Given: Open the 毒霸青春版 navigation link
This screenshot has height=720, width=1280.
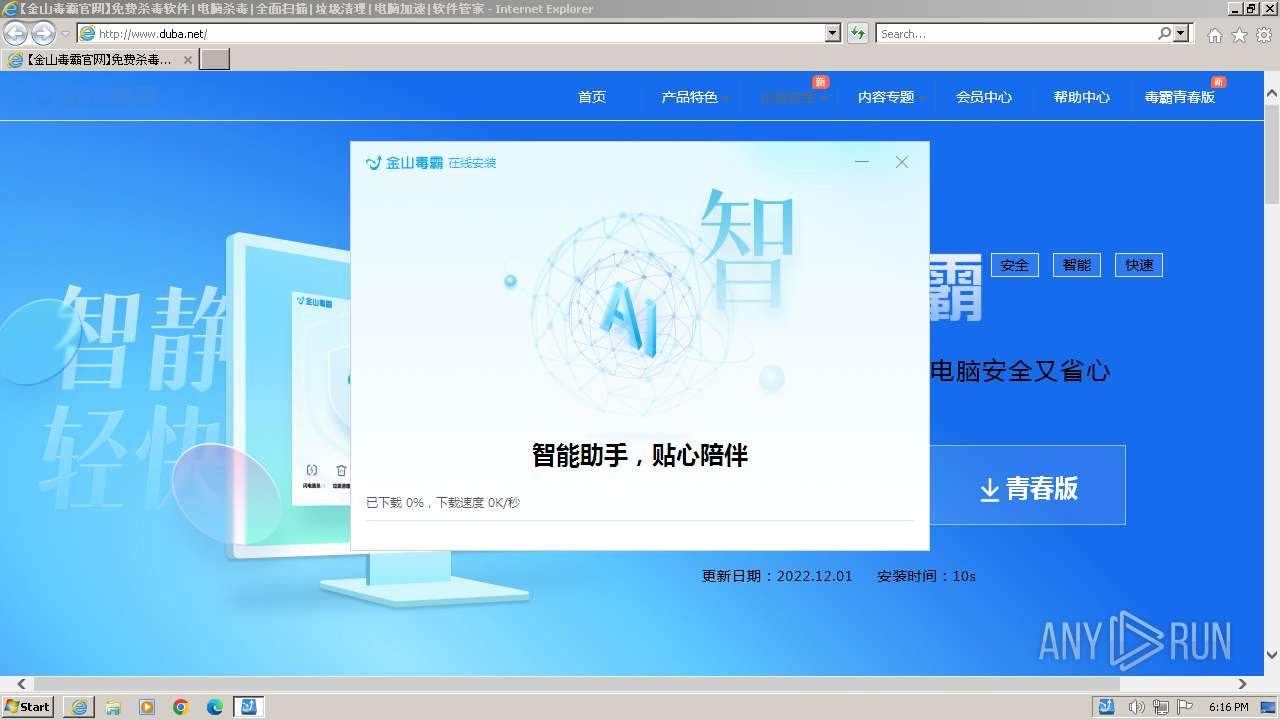Looking at the screenshot, I should coord(1180,97).
